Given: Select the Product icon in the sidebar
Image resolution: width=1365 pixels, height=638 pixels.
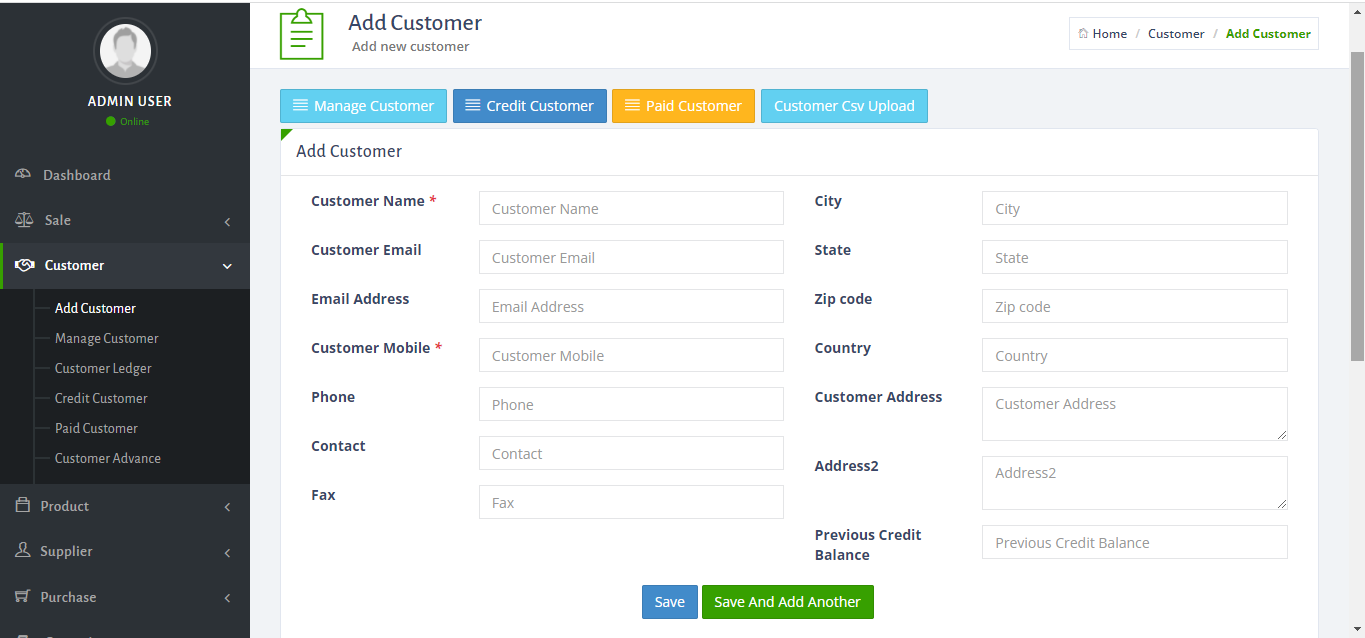Looking at the screenshot, I should tap(22, 506).
